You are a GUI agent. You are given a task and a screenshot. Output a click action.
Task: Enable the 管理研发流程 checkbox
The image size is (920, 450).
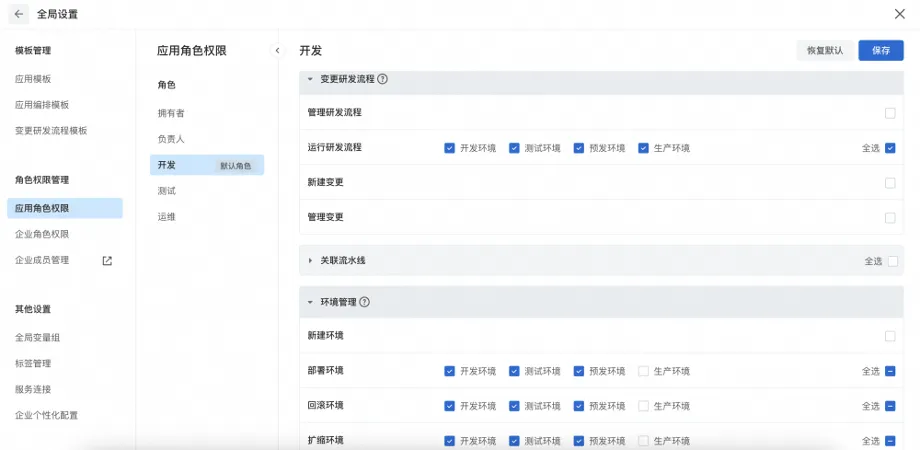890,113
